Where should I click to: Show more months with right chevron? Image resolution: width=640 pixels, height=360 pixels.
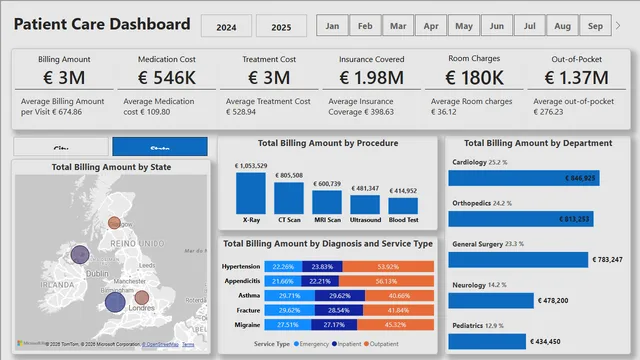(618, 26)
